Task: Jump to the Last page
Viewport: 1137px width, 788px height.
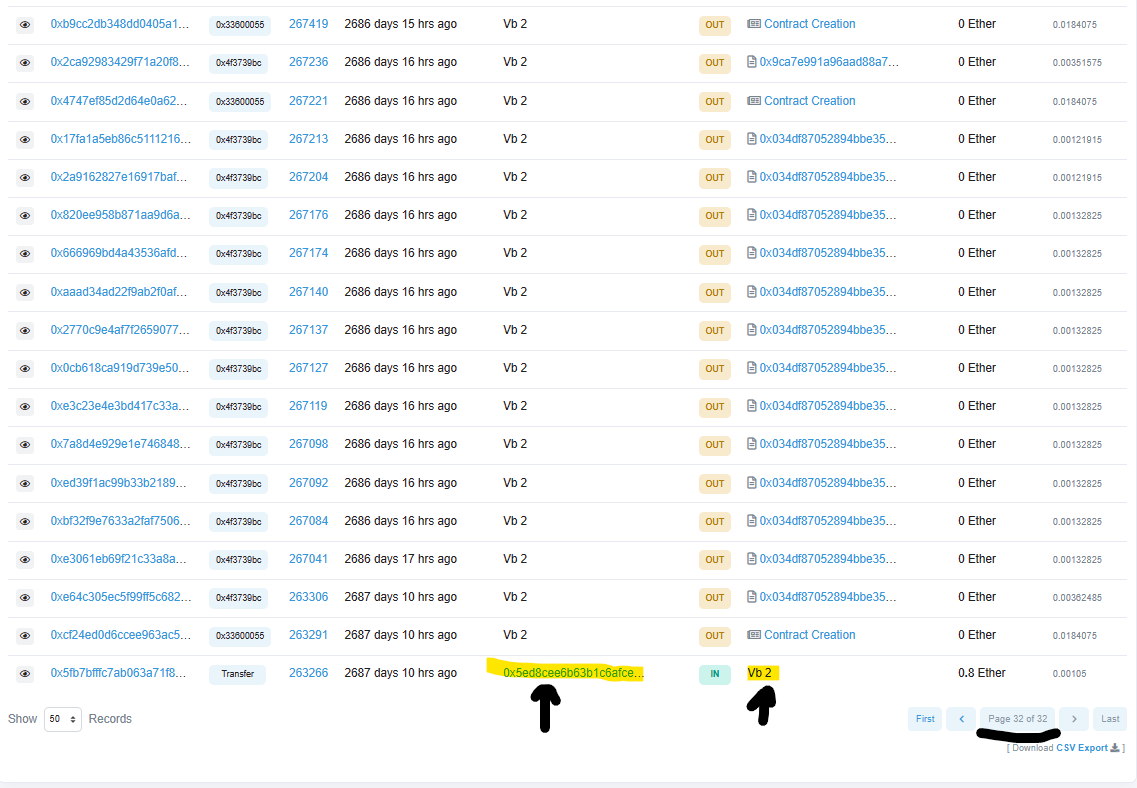Action: click(x=1110, y=719)
